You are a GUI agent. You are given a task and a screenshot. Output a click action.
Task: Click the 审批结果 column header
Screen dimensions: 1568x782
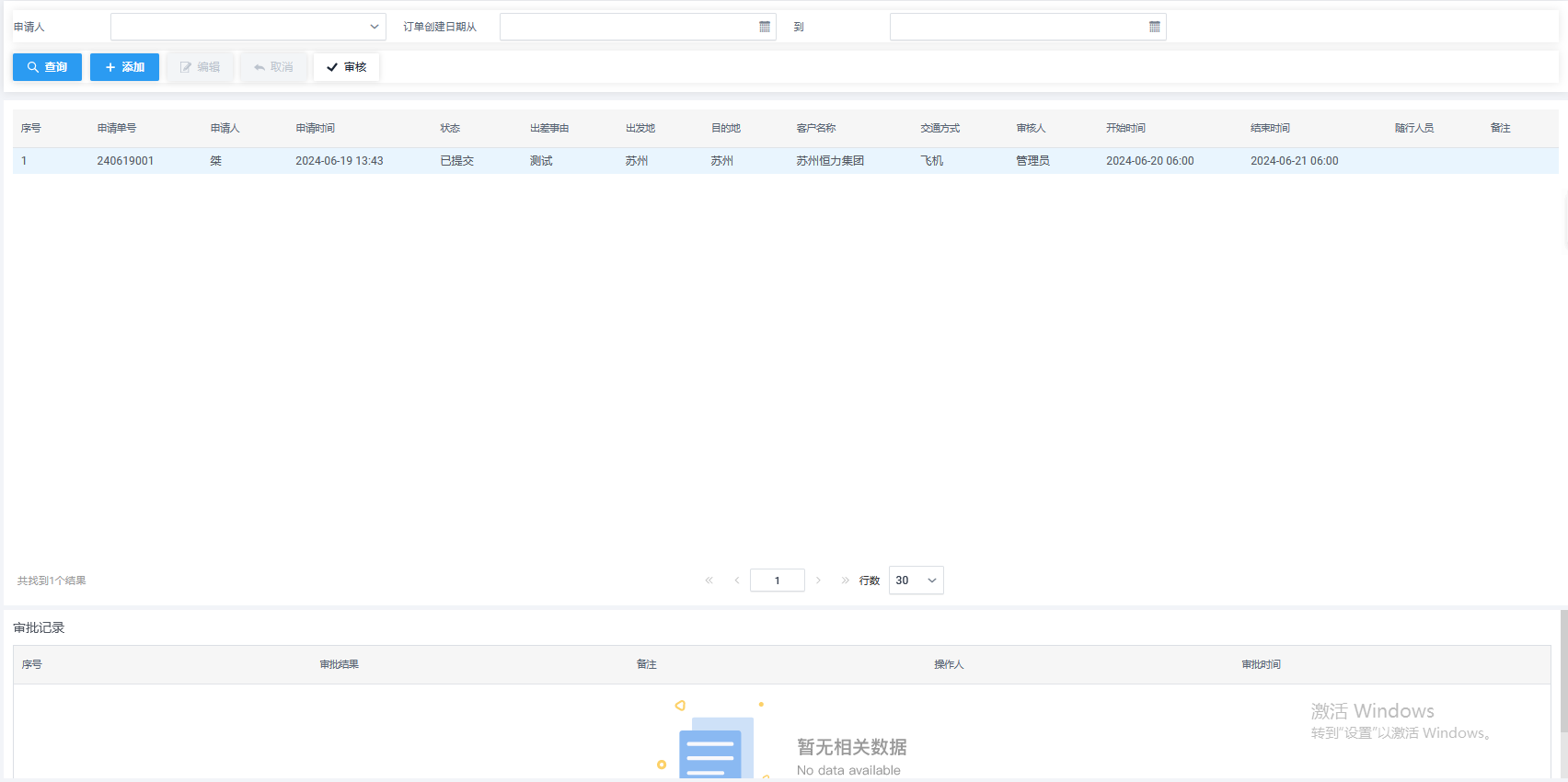click(340, 664)
